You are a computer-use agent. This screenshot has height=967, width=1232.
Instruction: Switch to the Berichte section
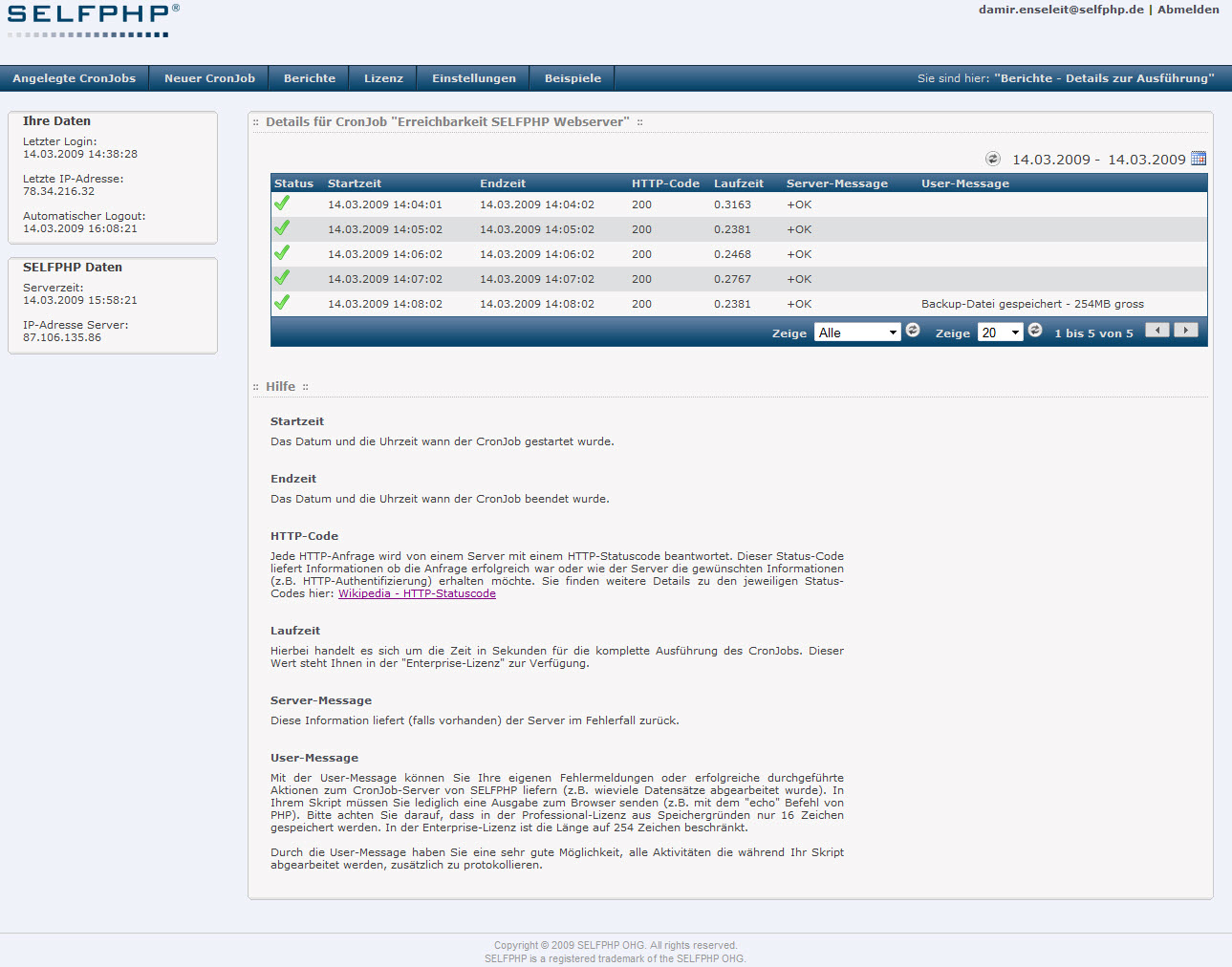pyautogui.click(x=310, y=78)
